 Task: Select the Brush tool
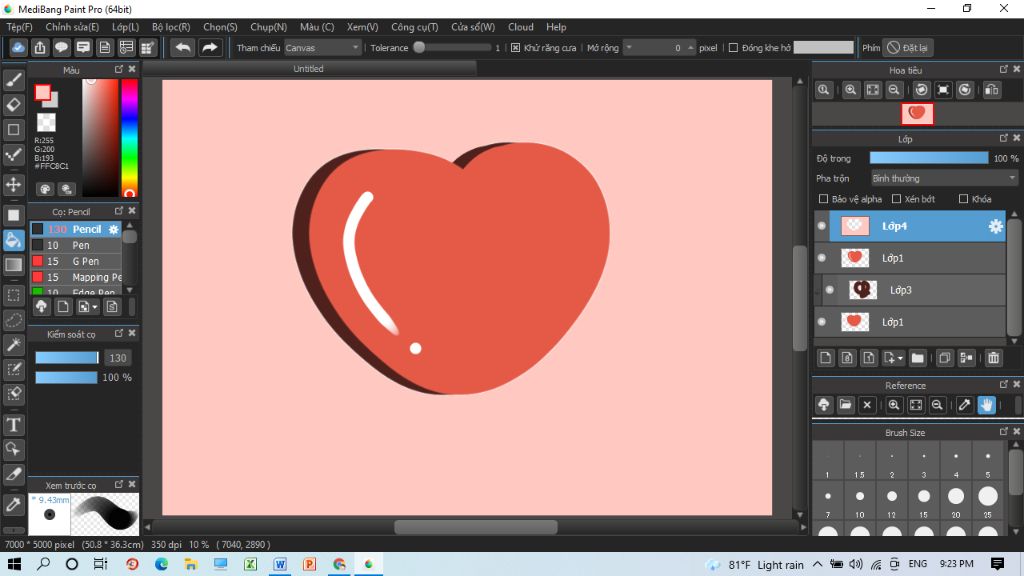[14, 80]
